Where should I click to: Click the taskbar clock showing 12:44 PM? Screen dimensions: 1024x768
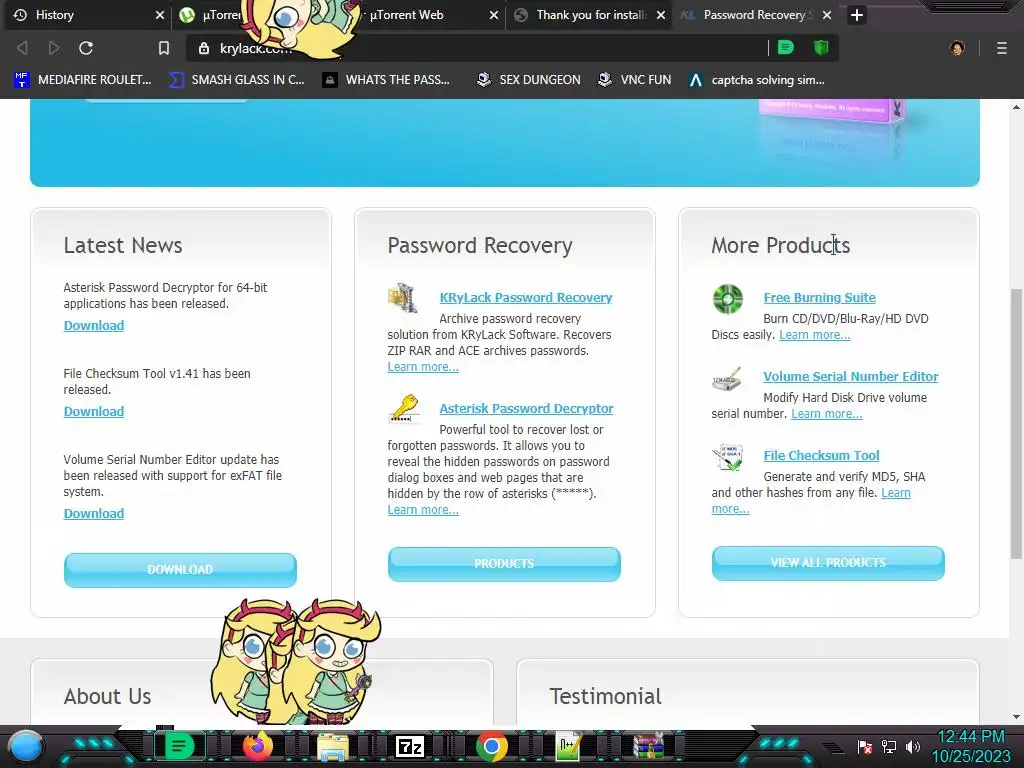point(971,737)
